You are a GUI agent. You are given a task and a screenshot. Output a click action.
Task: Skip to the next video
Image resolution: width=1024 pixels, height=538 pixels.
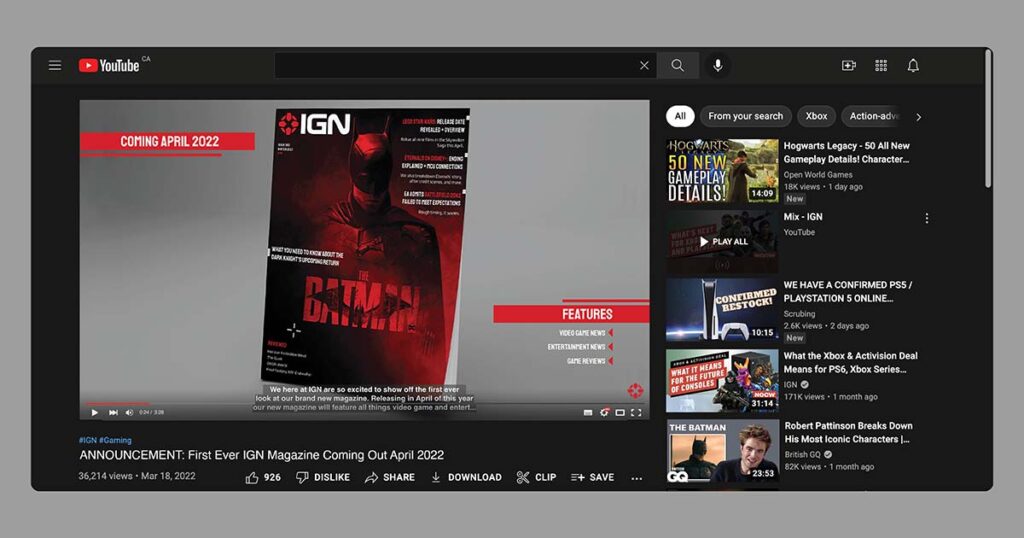[x=113, y=413]
